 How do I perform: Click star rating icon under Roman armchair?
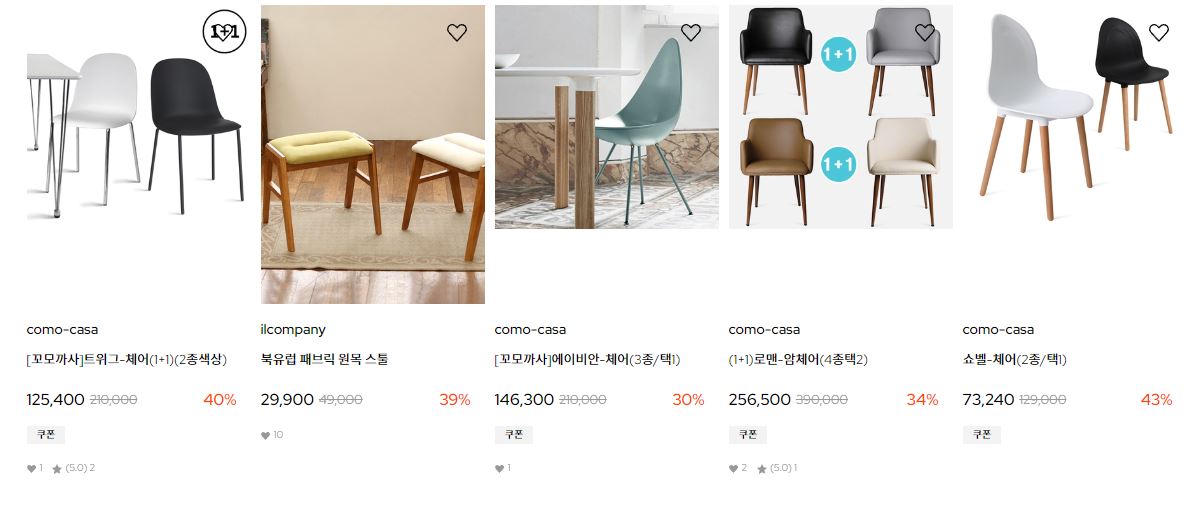762,469
